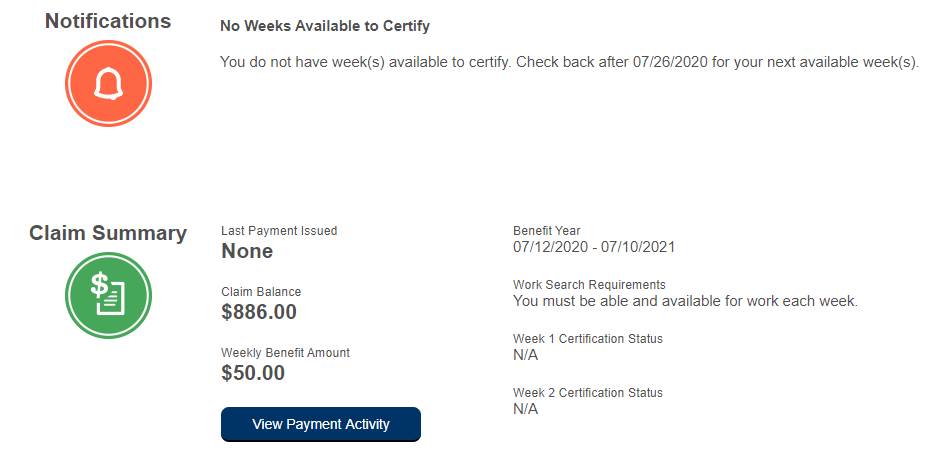Screen dimensions: 935x475
Task: Click the Week 1 Certification Status label
Action: click(x=587, y=339)
